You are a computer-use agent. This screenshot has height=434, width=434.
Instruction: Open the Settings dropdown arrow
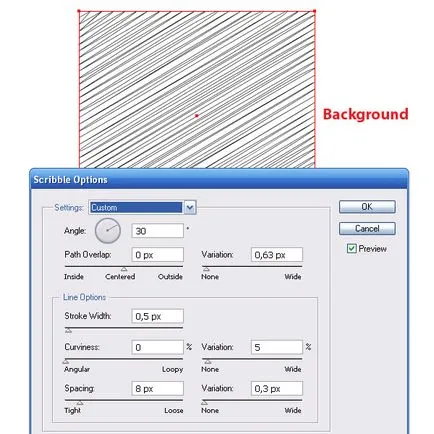[190, 208]
